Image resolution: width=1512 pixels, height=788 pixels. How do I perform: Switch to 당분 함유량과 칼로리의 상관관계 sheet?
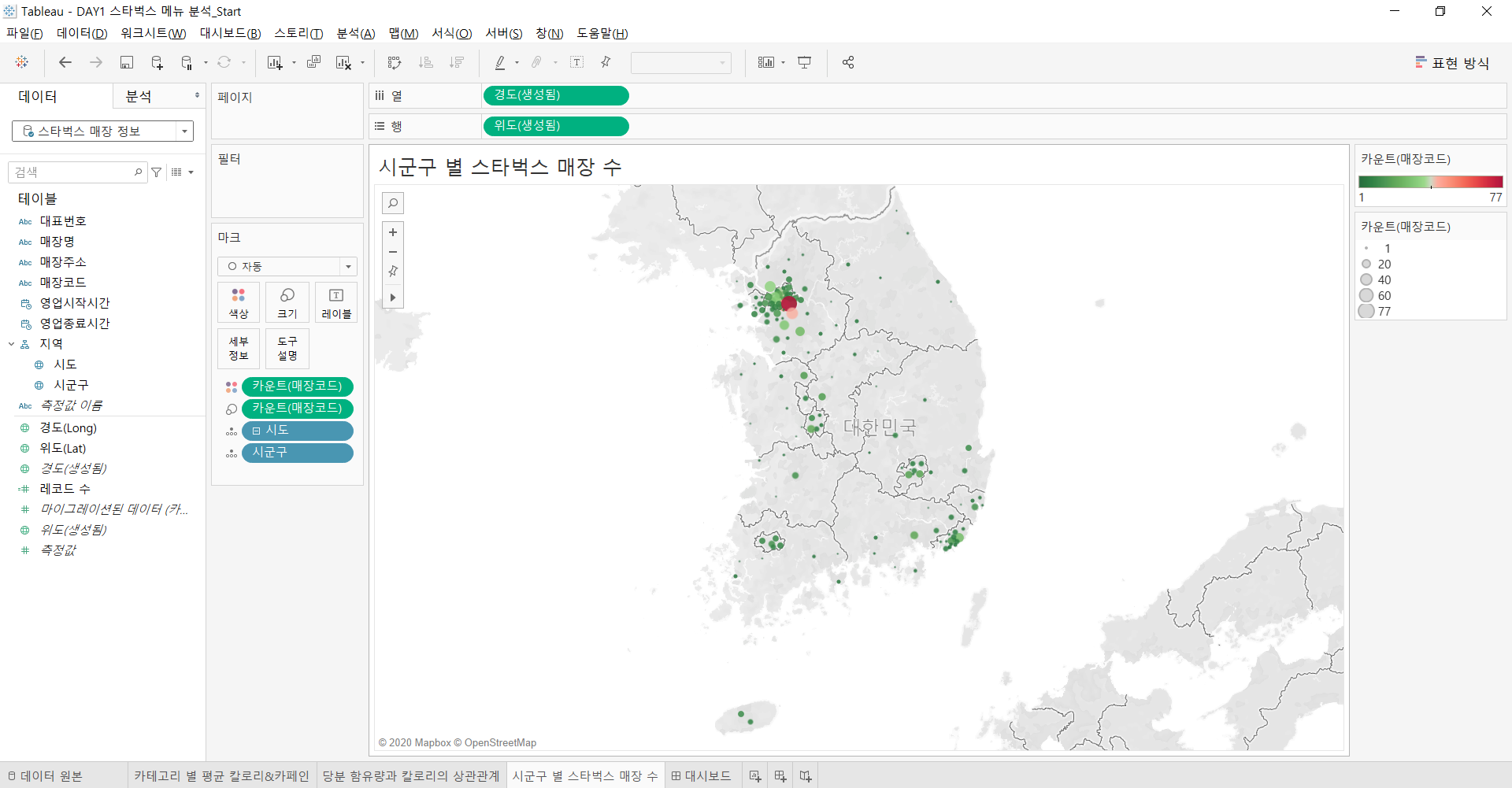click(x=411, y=776)
